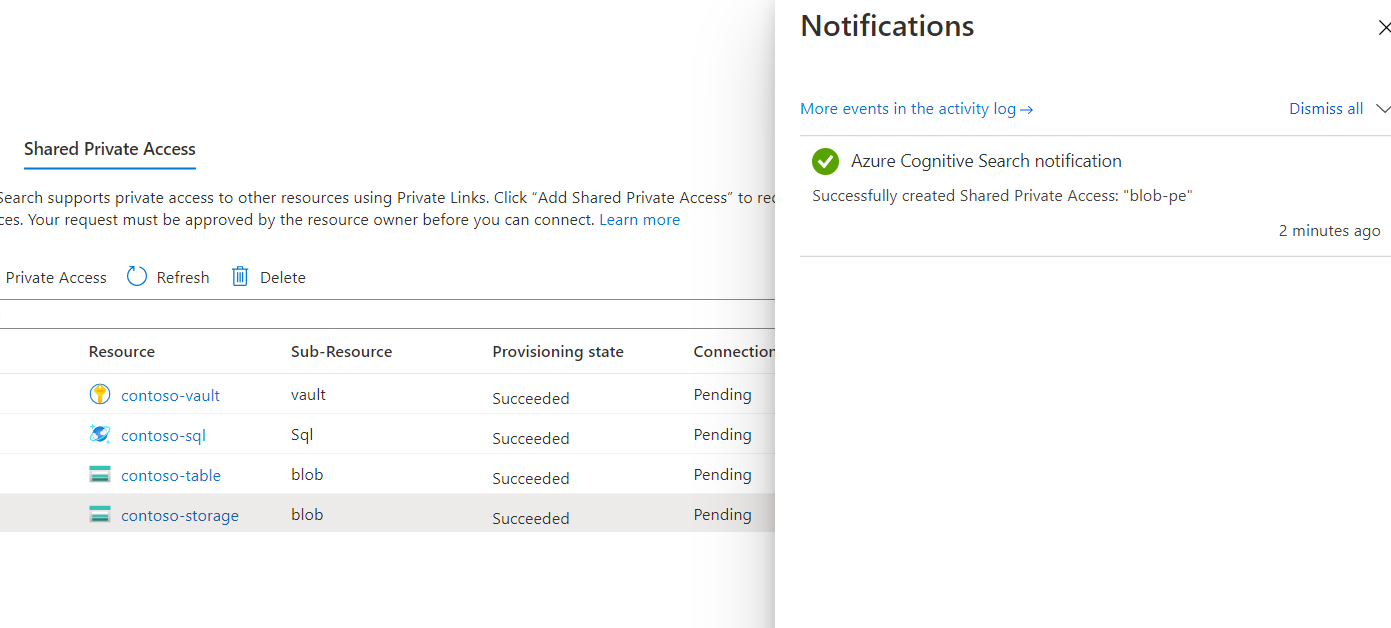Click the contoso-storage storage account icon
1391x628 pixels.
[100, 515]
